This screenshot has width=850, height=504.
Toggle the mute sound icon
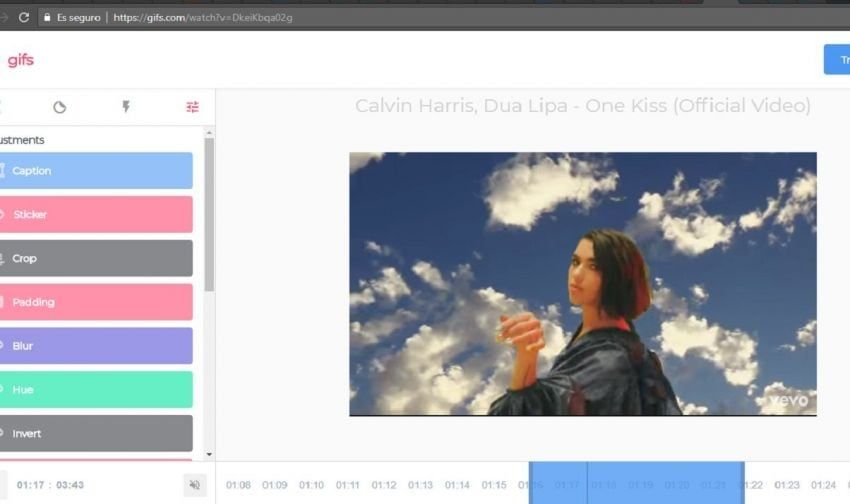point(194,485)
